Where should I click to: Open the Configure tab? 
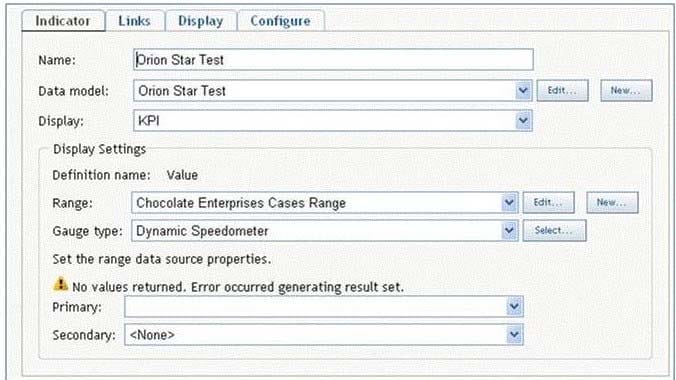[280, 21]
